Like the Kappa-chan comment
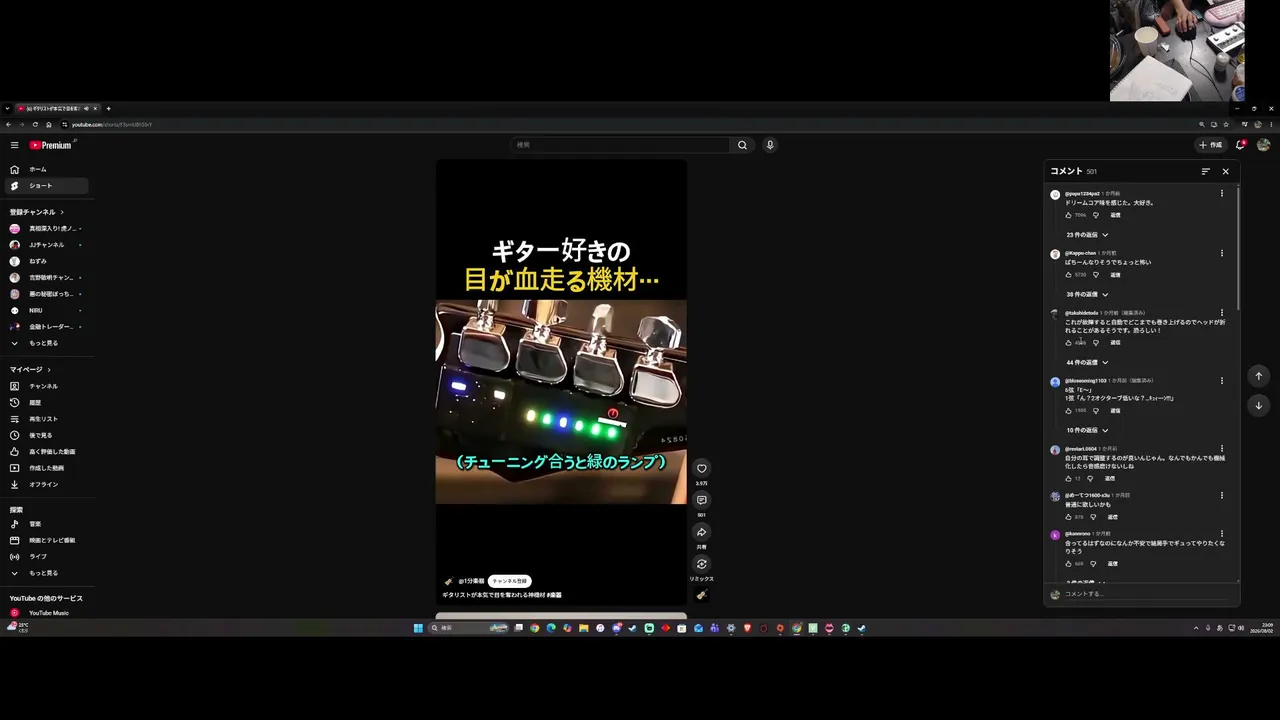The height and width of the screenshot is (720, 1280). click(1068, 275)
